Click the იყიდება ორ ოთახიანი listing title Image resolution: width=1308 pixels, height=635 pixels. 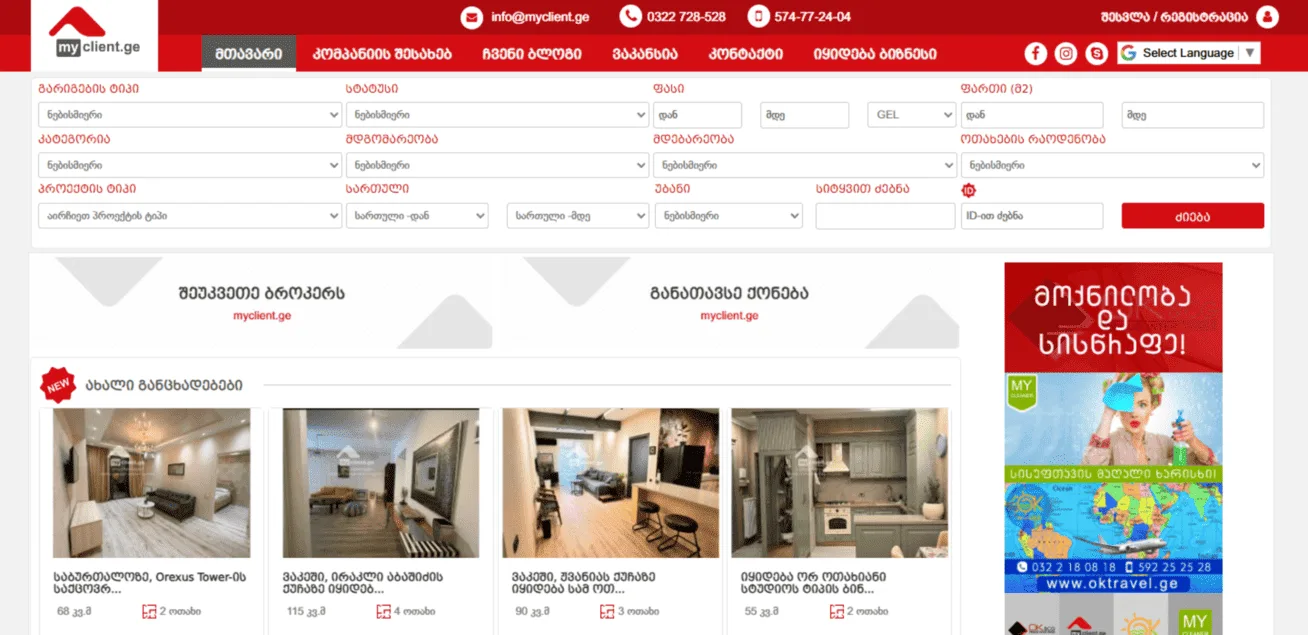tap(813, 583)
